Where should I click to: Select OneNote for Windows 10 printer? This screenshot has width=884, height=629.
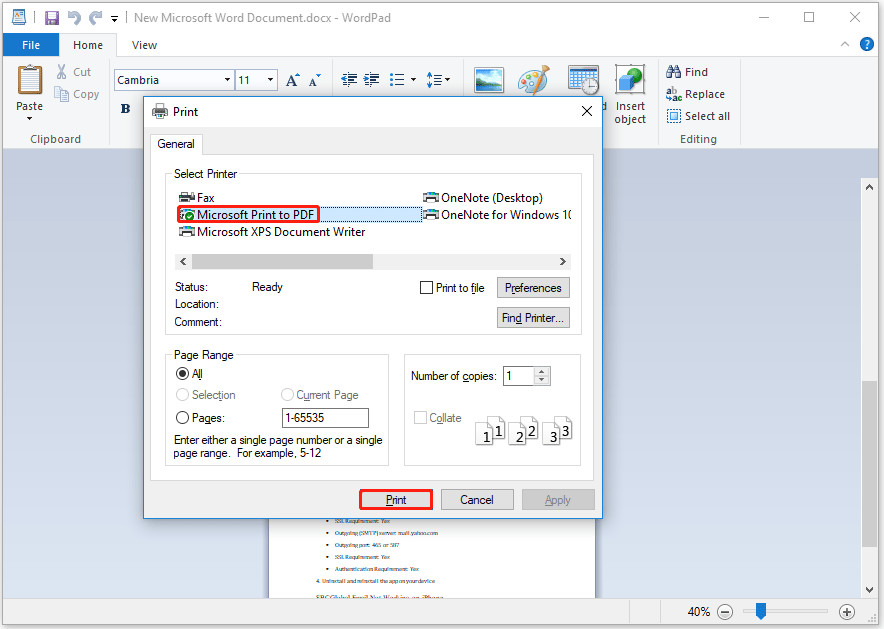497,215
